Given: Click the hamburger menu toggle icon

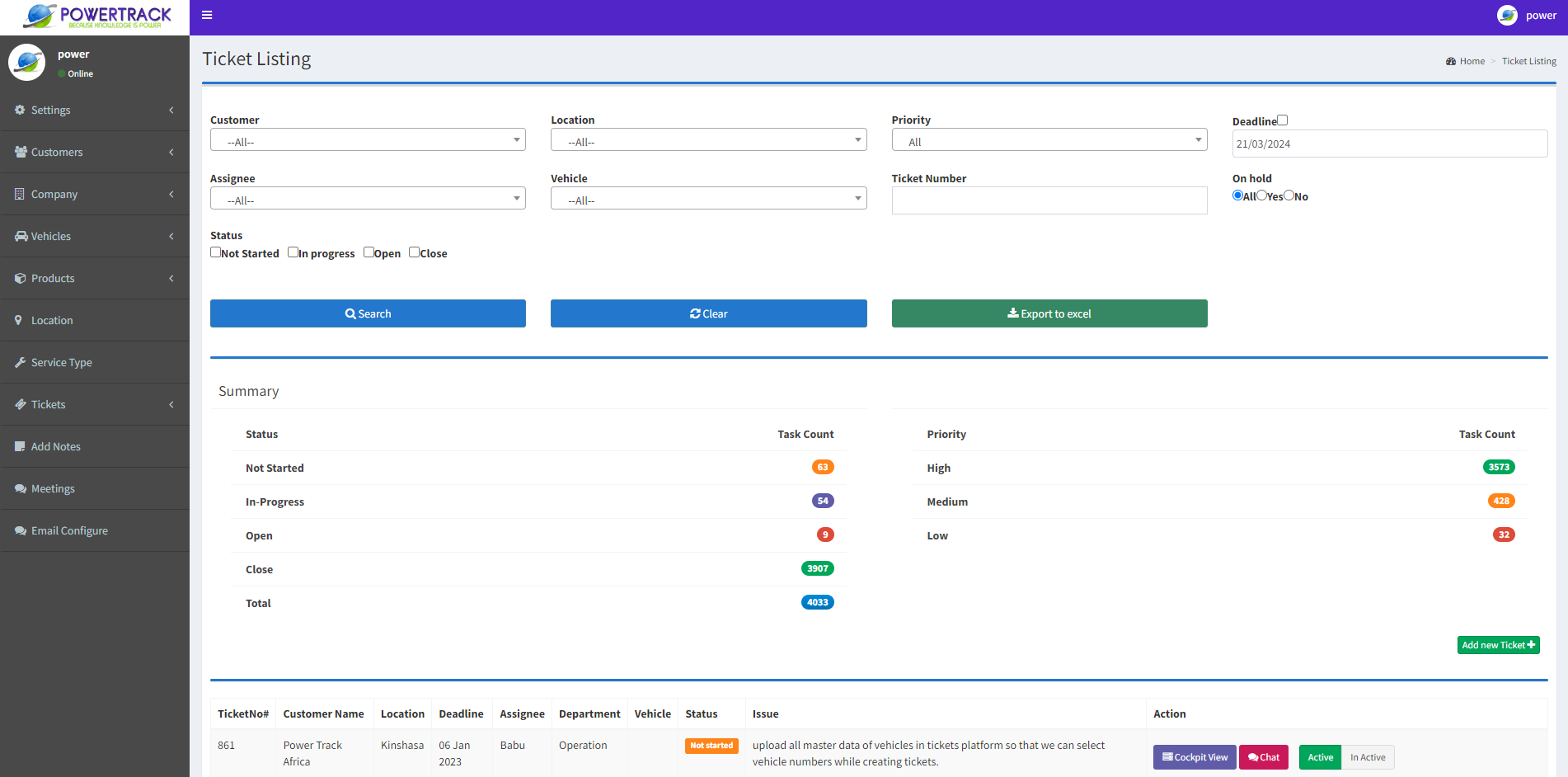Looking at the screenshot, I should pos(207,15).
